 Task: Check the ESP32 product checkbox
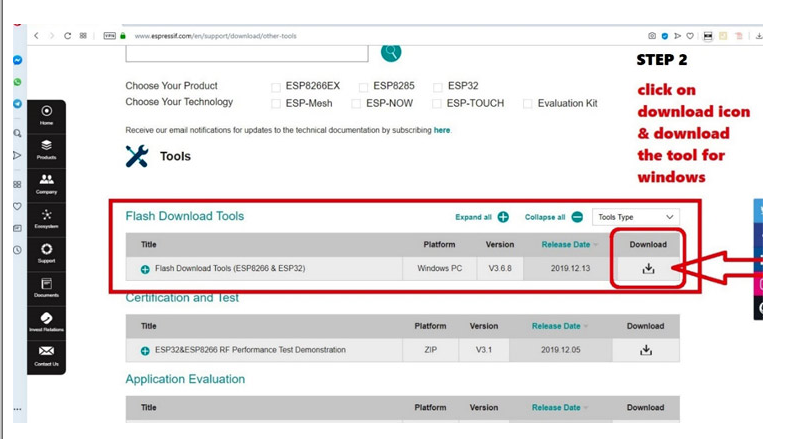coord(438,88)
